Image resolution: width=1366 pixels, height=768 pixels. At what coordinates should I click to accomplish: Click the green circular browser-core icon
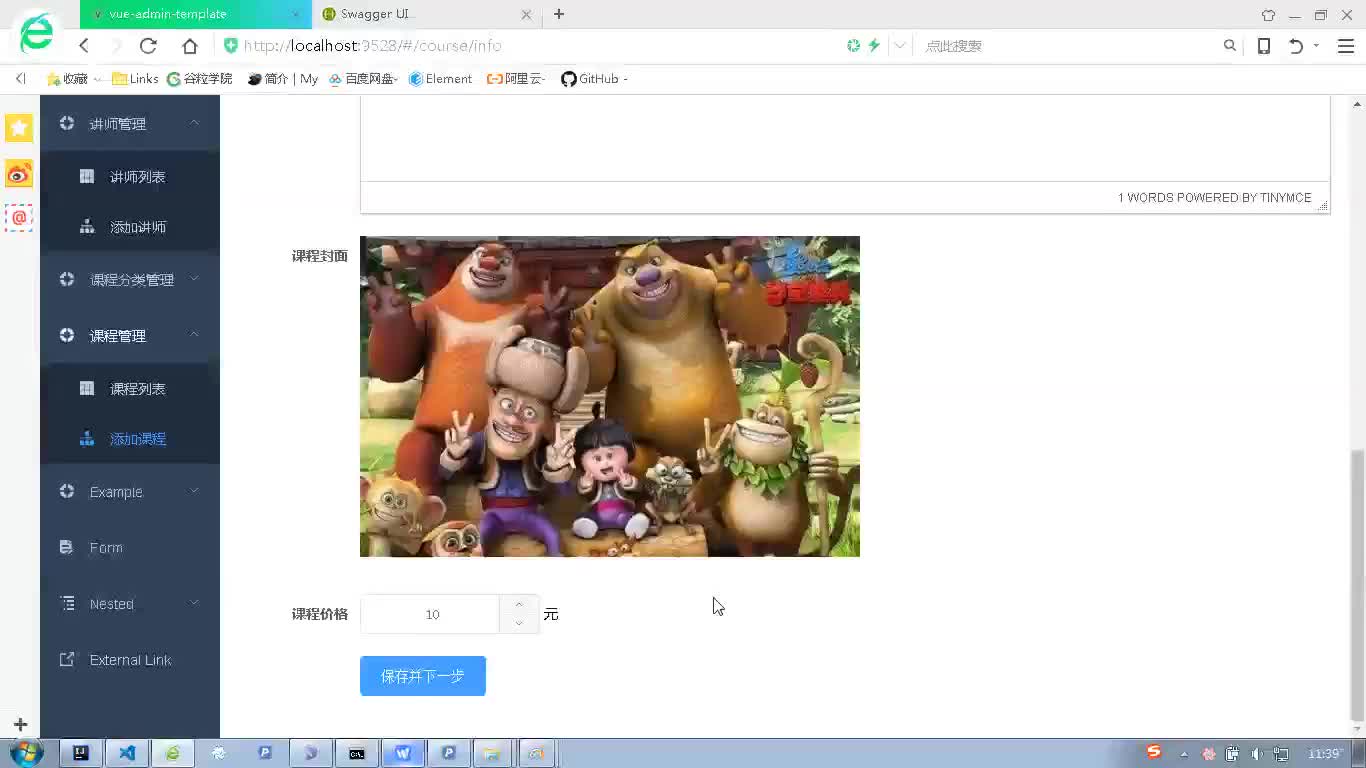[x=853, y=46]
